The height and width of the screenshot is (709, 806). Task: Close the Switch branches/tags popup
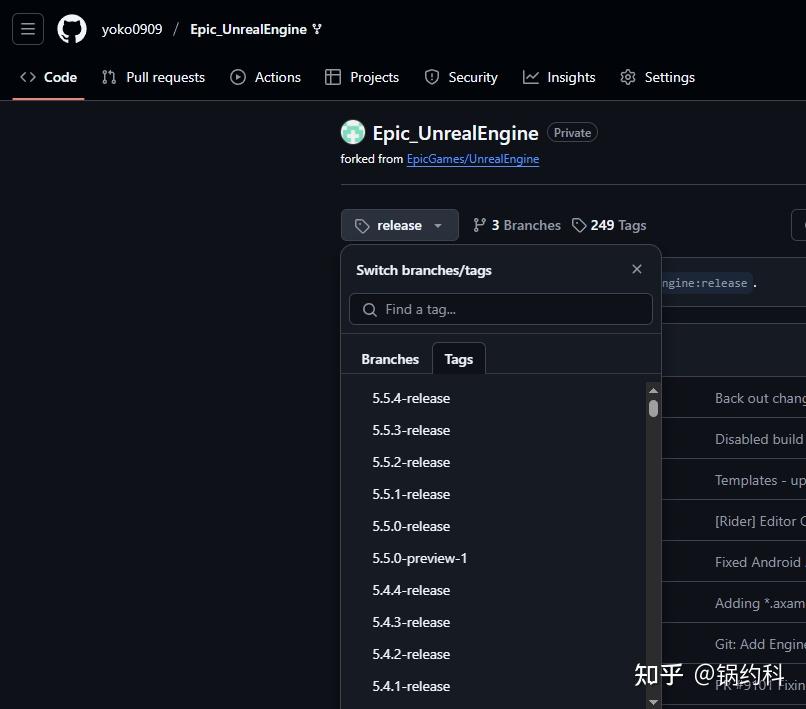[x=637, y=269]
